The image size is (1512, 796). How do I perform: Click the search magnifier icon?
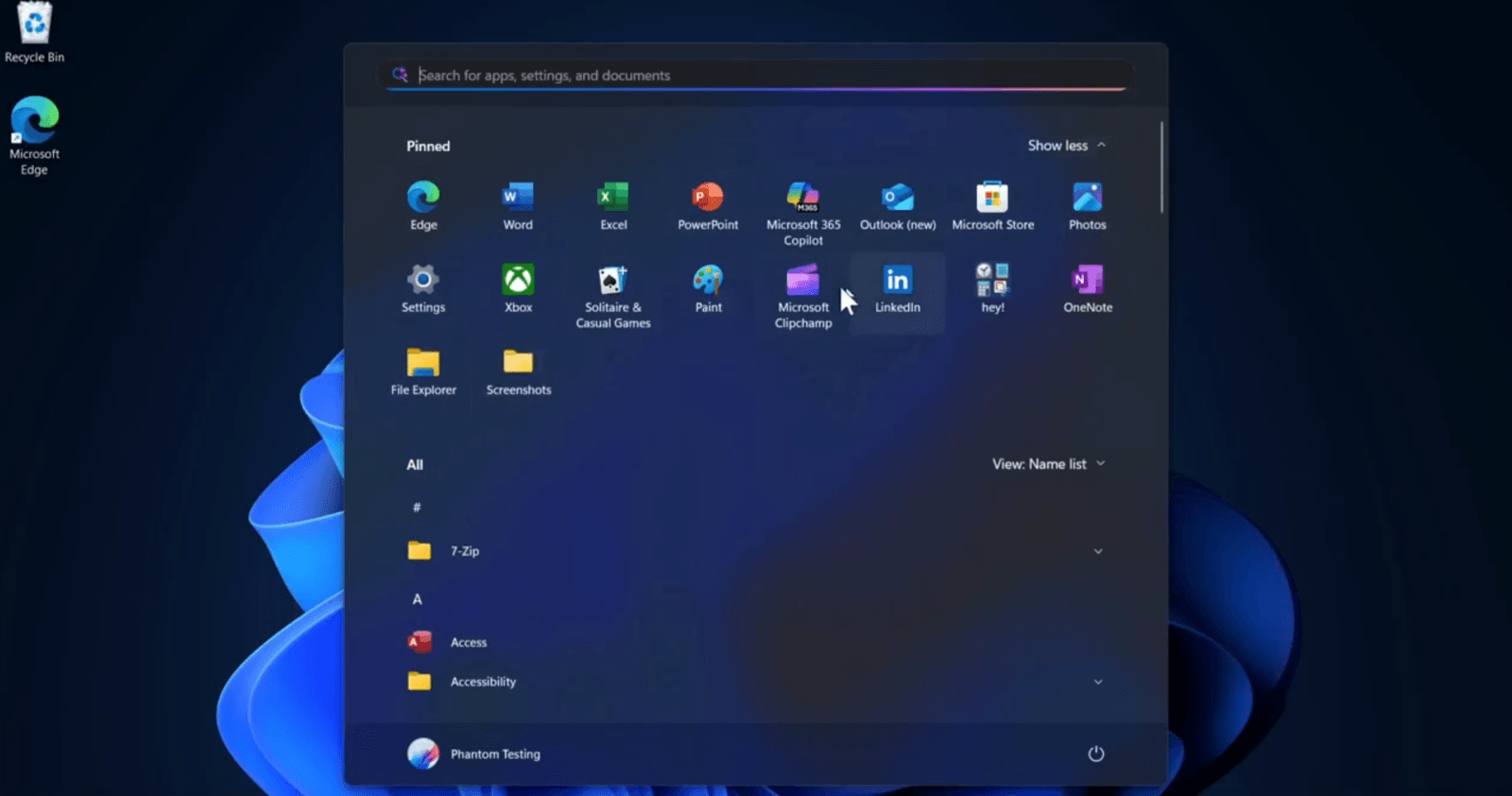click(x=400, y=74)
